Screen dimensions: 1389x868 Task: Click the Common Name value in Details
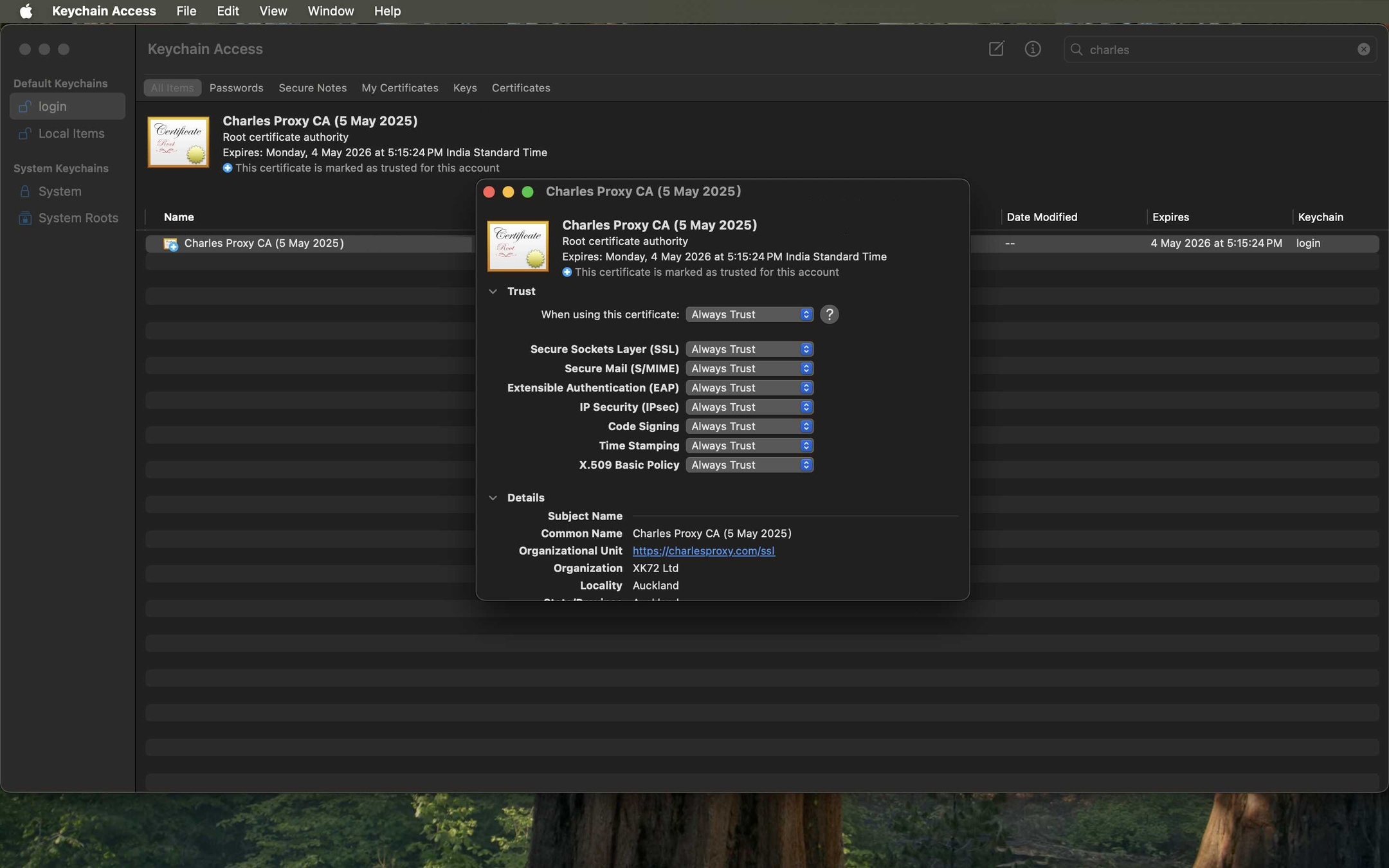[x=712, y=534]
